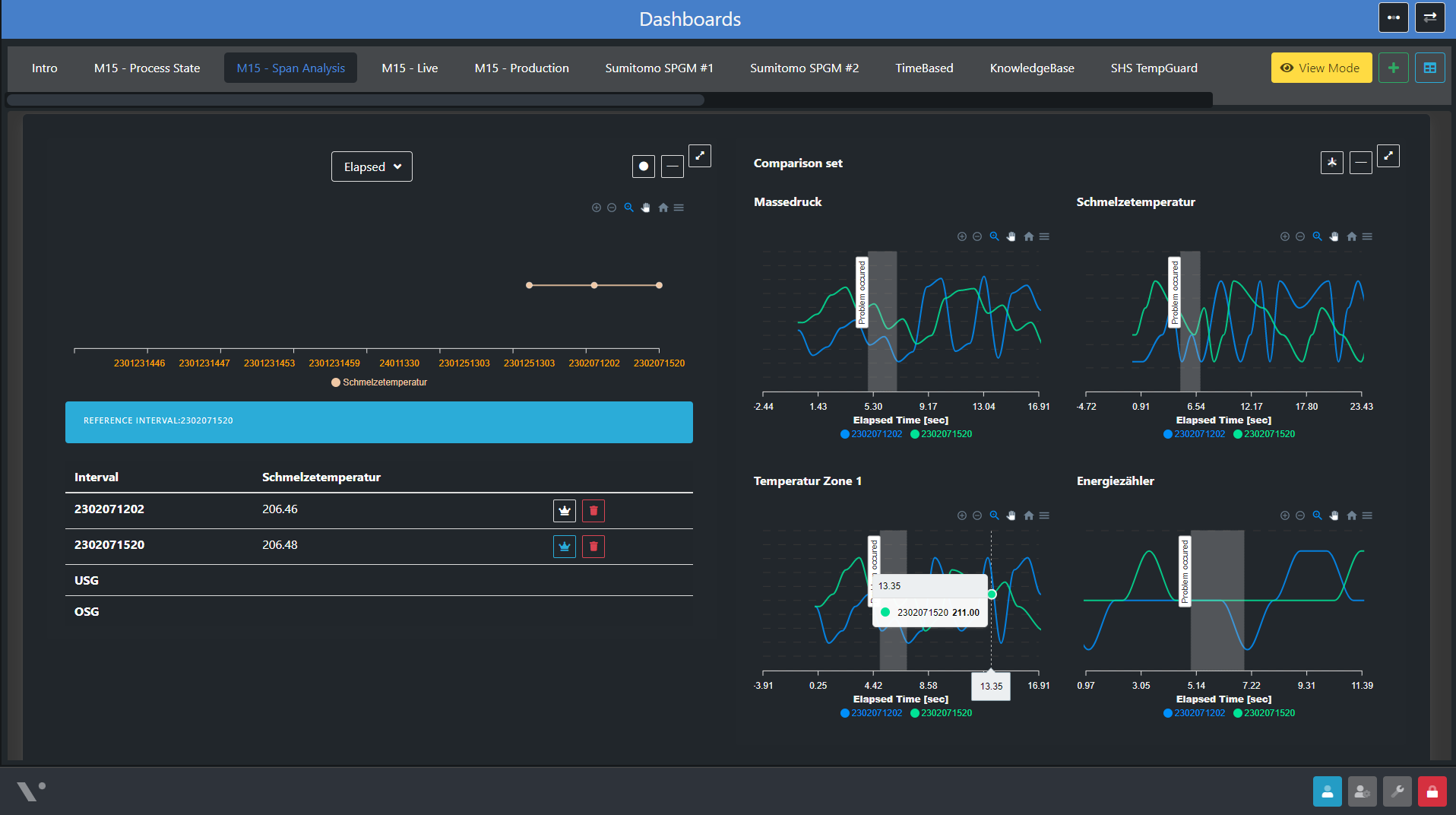Expand the Comparison set panel to fullscreen

click(x=1388, y=156)
